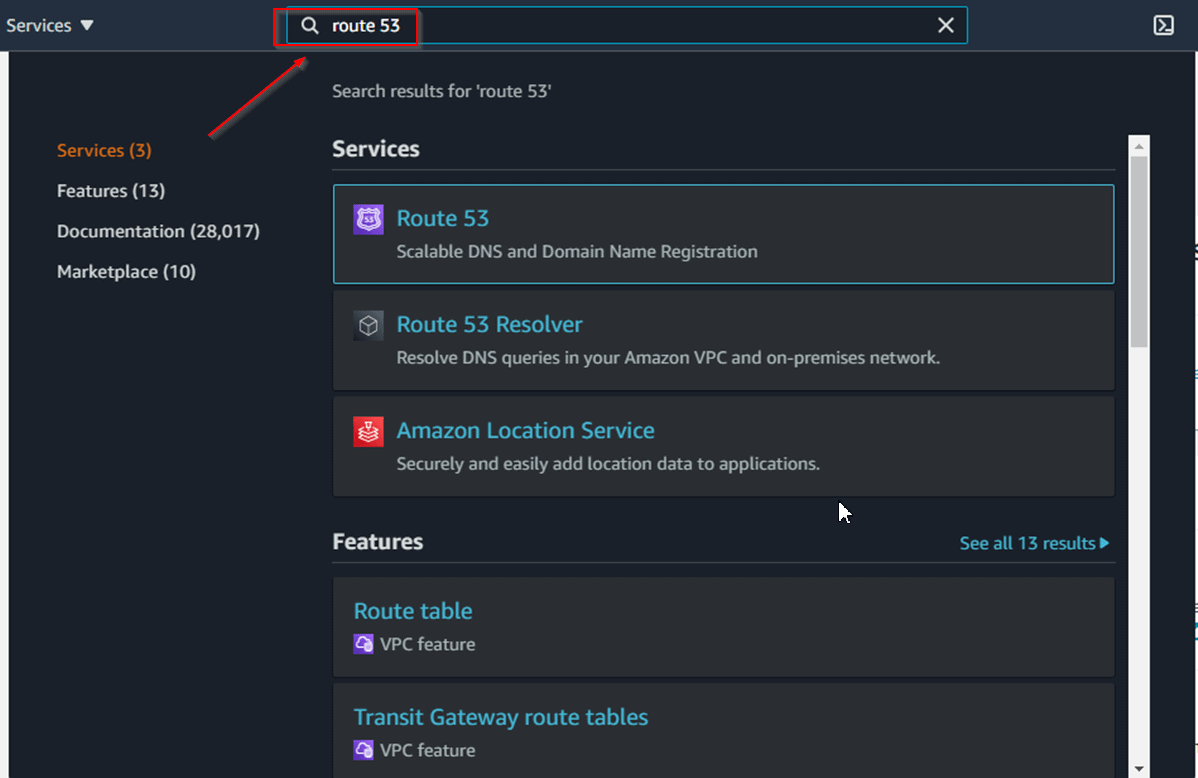Expand all Features via See all results arrow
This screenshot has width=1198, height=778.
pyautogui.click(x=1103, y=543)
